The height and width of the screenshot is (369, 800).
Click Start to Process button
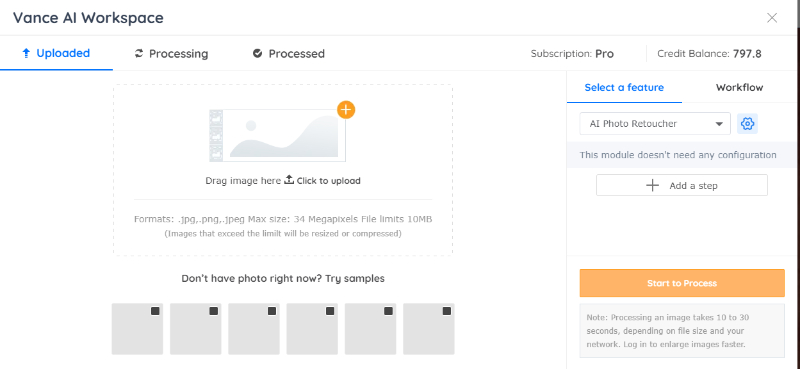tap(682, 283)
